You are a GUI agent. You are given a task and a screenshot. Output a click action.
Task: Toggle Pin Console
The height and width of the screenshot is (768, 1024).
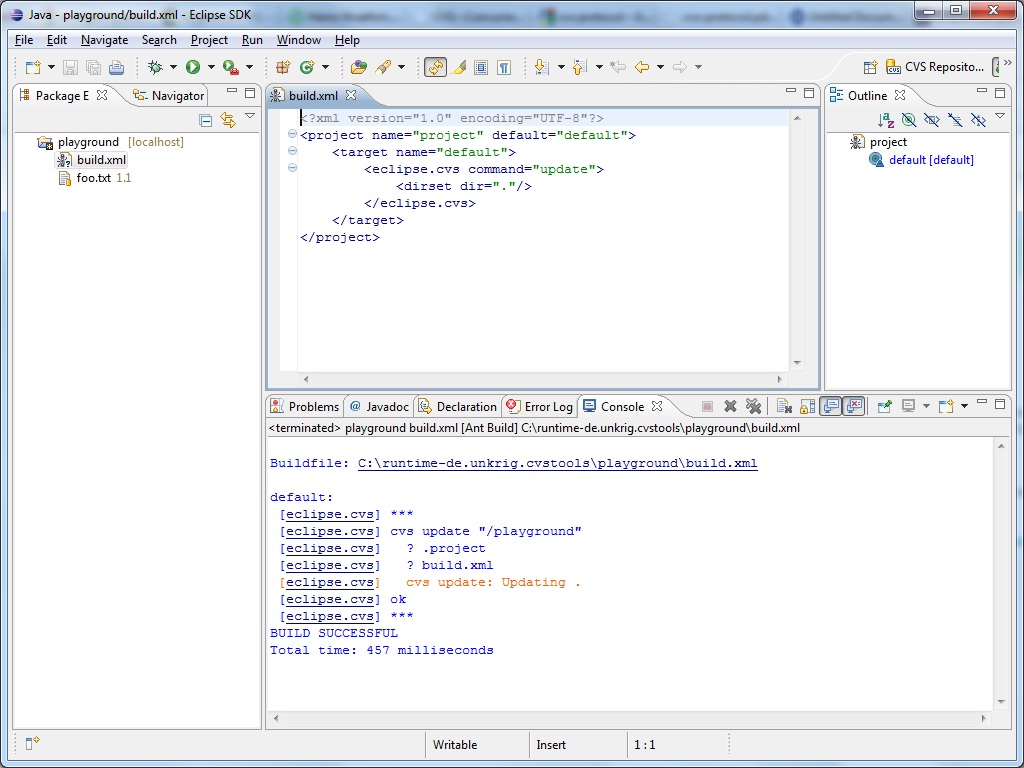pyautogui.click(x=885, y=406)
